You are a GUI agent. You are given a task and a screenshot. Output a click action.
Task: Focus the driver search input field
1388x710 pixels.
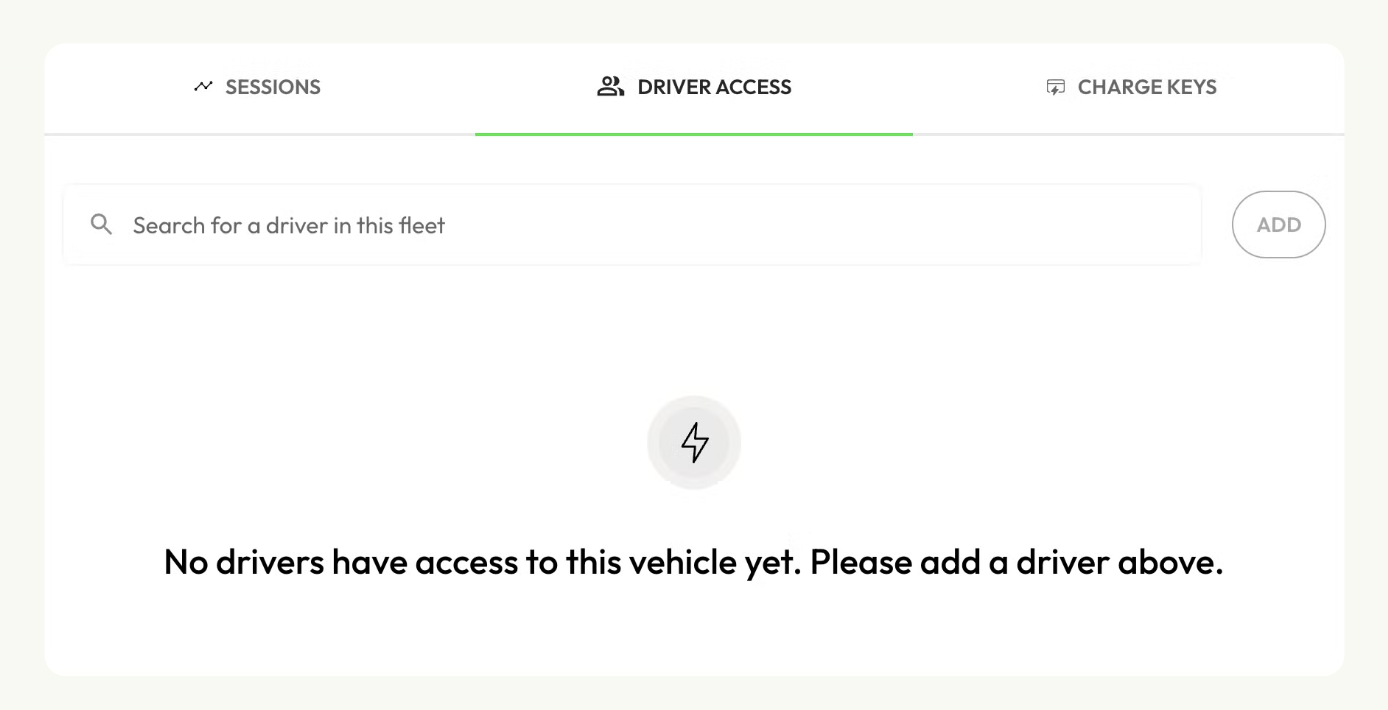tap(632, 225)
